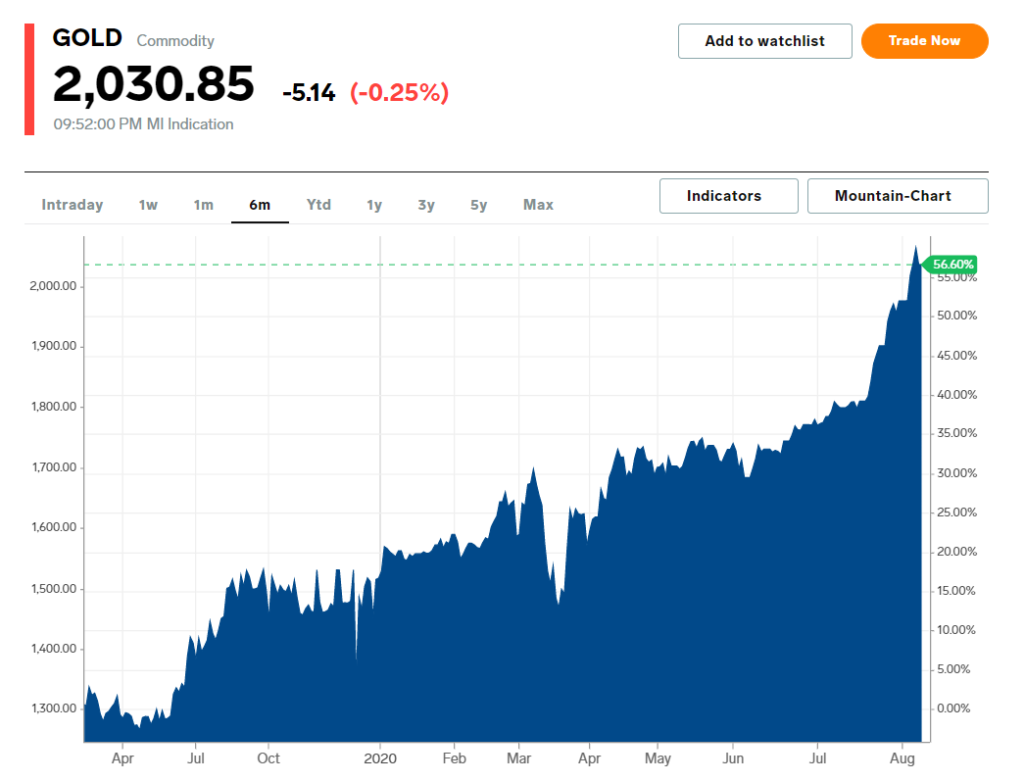
Task: Click the 35.00% percent axis label
Action: pos(957,433)
